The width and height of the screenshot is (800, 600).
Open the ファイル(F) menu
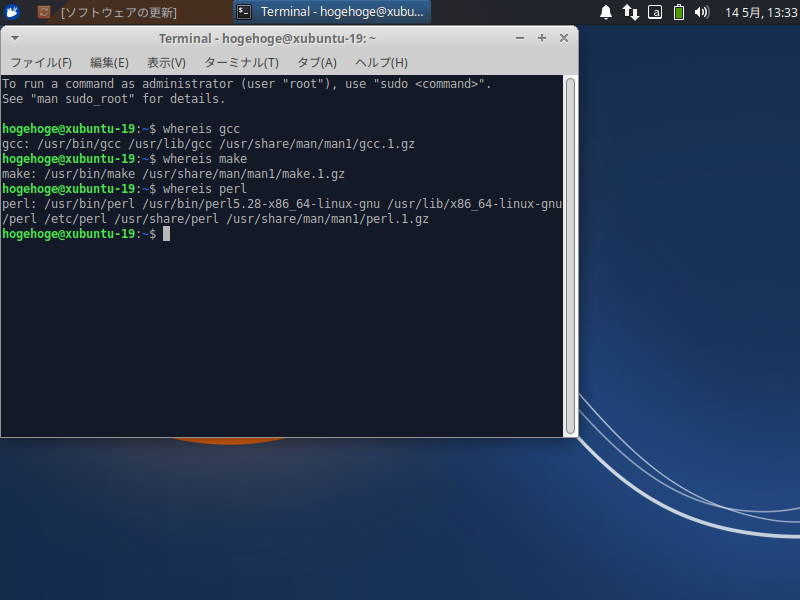(x=41, y=63)
